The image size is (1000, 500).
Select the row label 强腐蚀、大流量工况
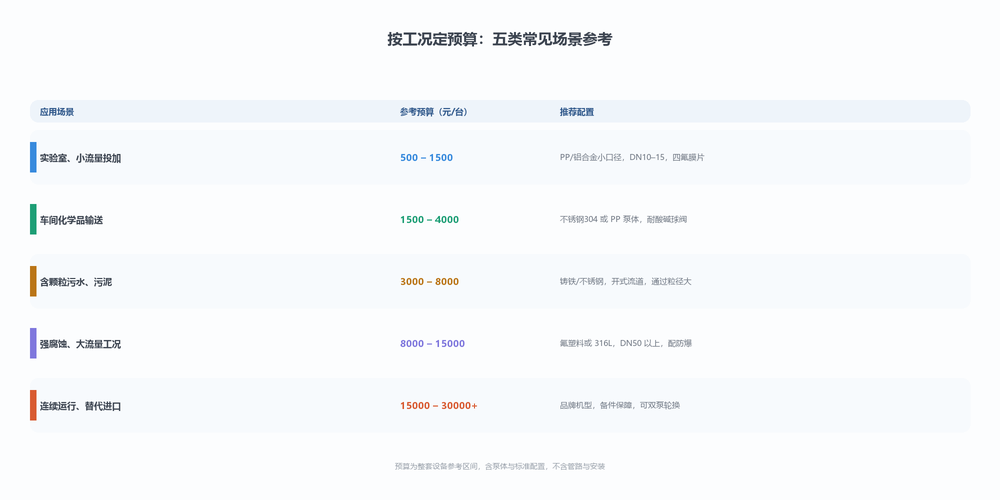[80, 344]
